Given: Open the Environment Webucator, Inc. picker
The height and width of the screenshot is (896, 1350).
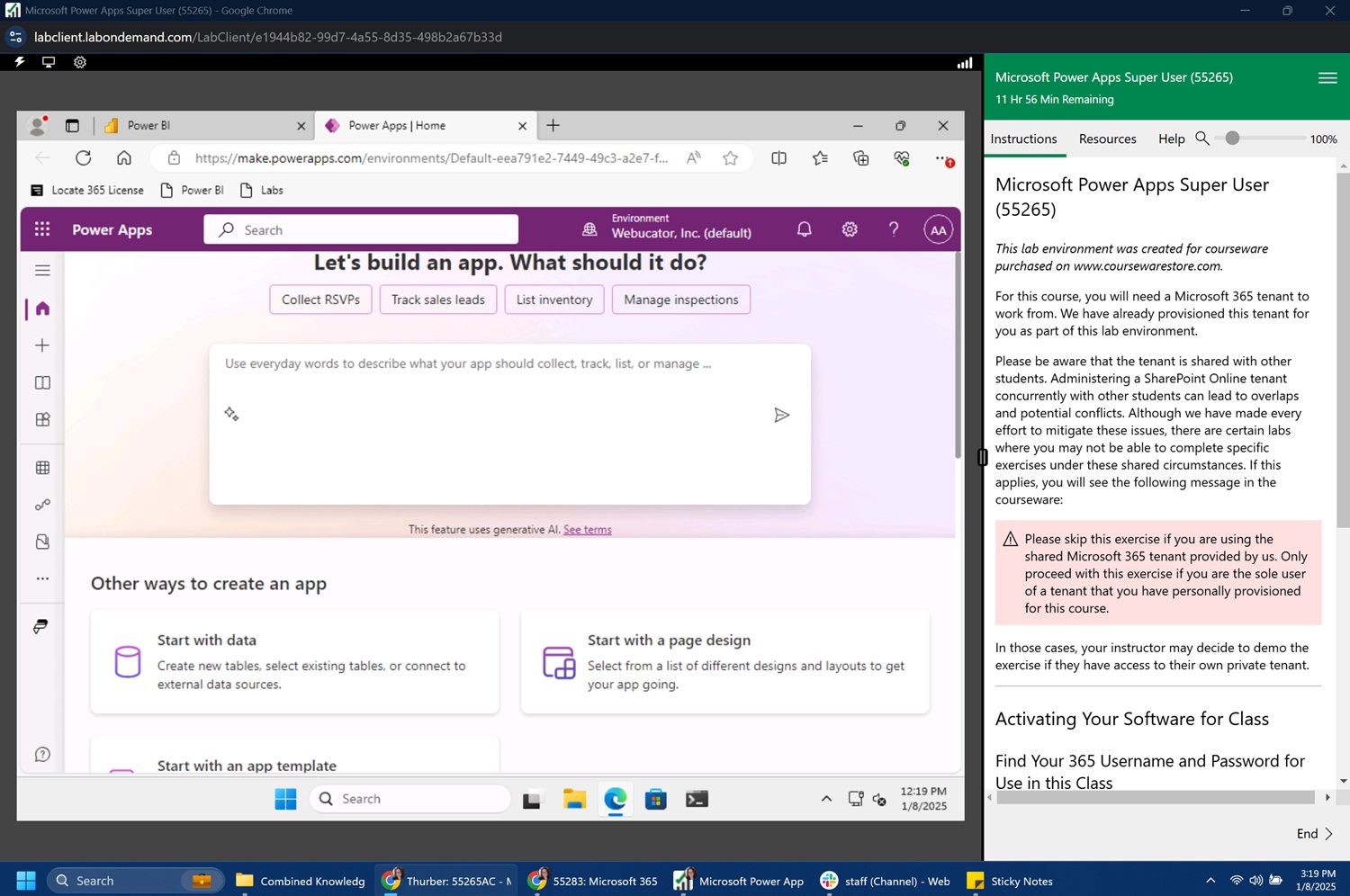Looking at the screenshot, I should click(x=667, y=226).
